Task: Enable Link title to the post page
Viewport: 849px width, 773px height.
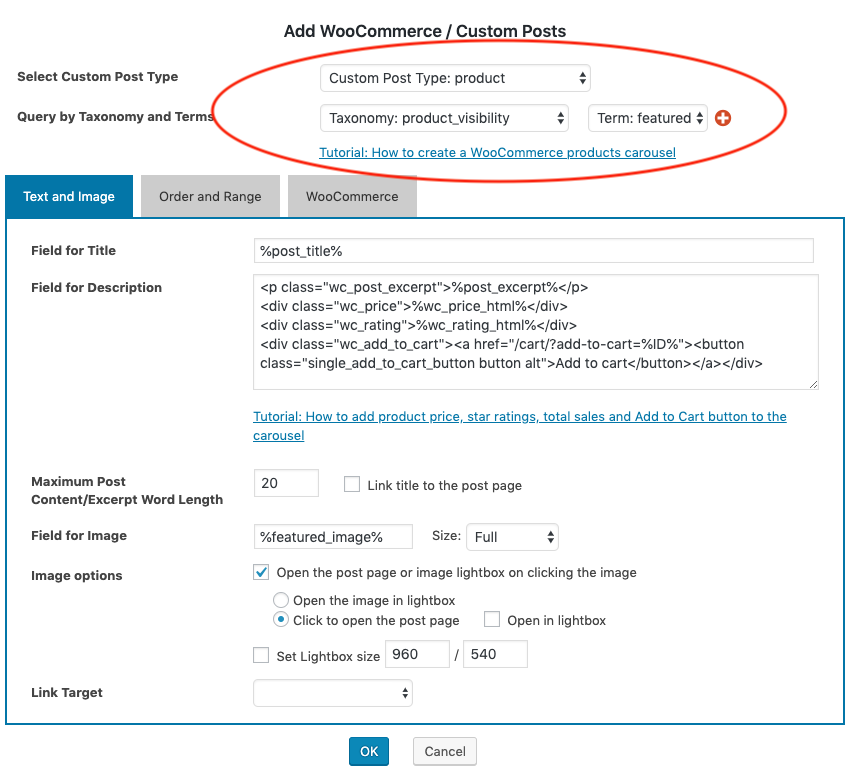Action: point(352,485)
